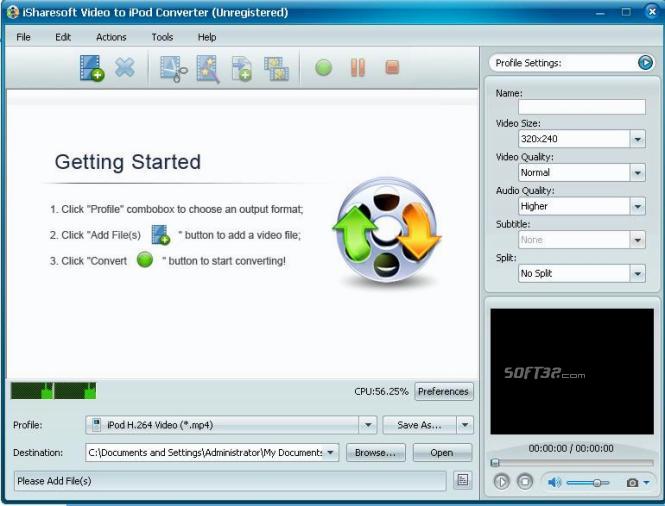This screenshot has width=665, height=506.
Task: Maximize the converter window
Action: click(626, 12)
